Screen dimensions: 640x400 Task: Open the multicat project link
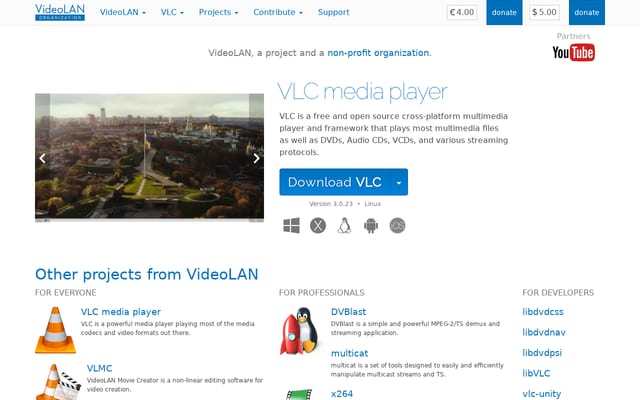(349, 353)
